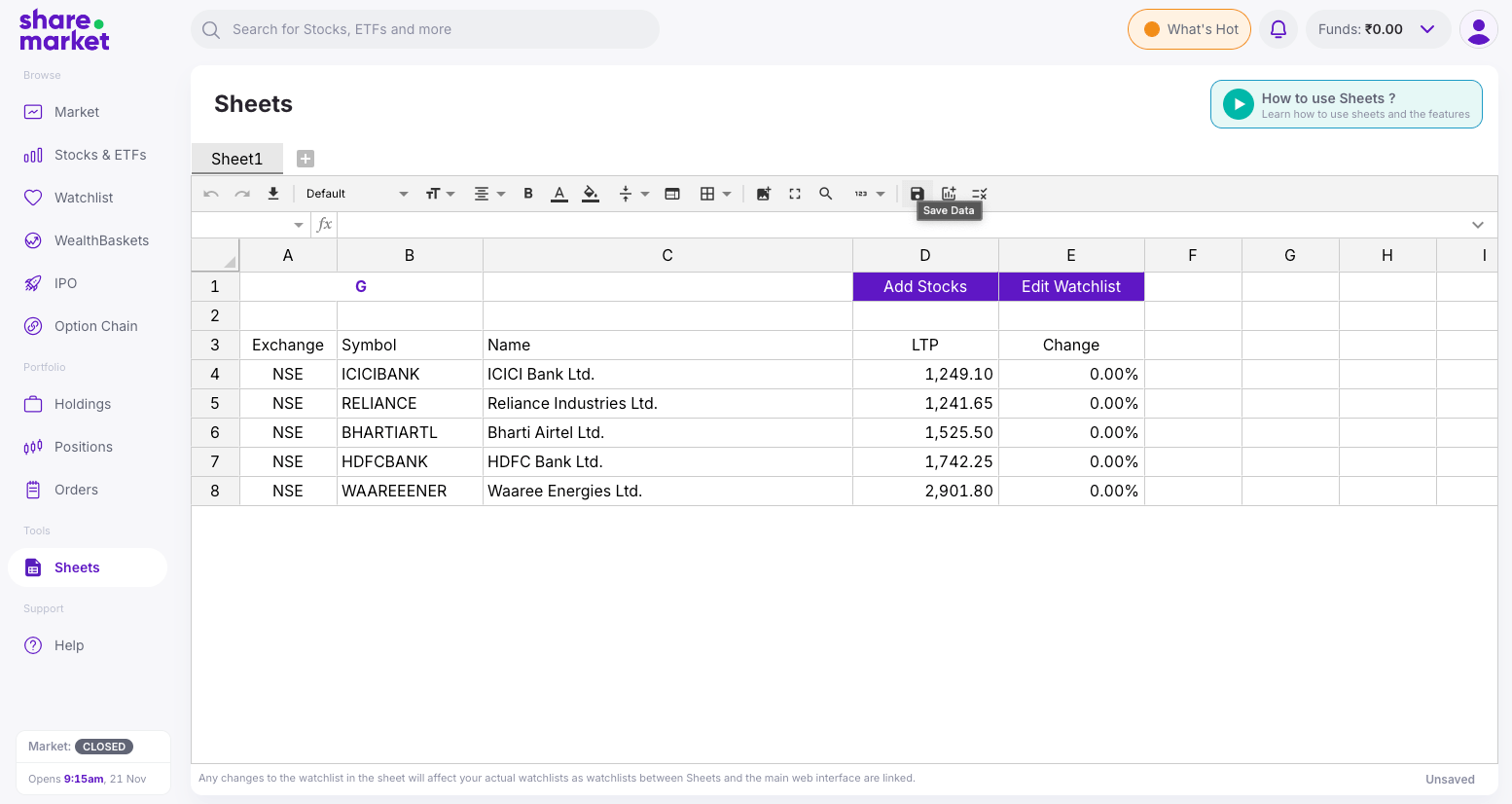Open the 123 number format dropdown

(x=869, y=194)
